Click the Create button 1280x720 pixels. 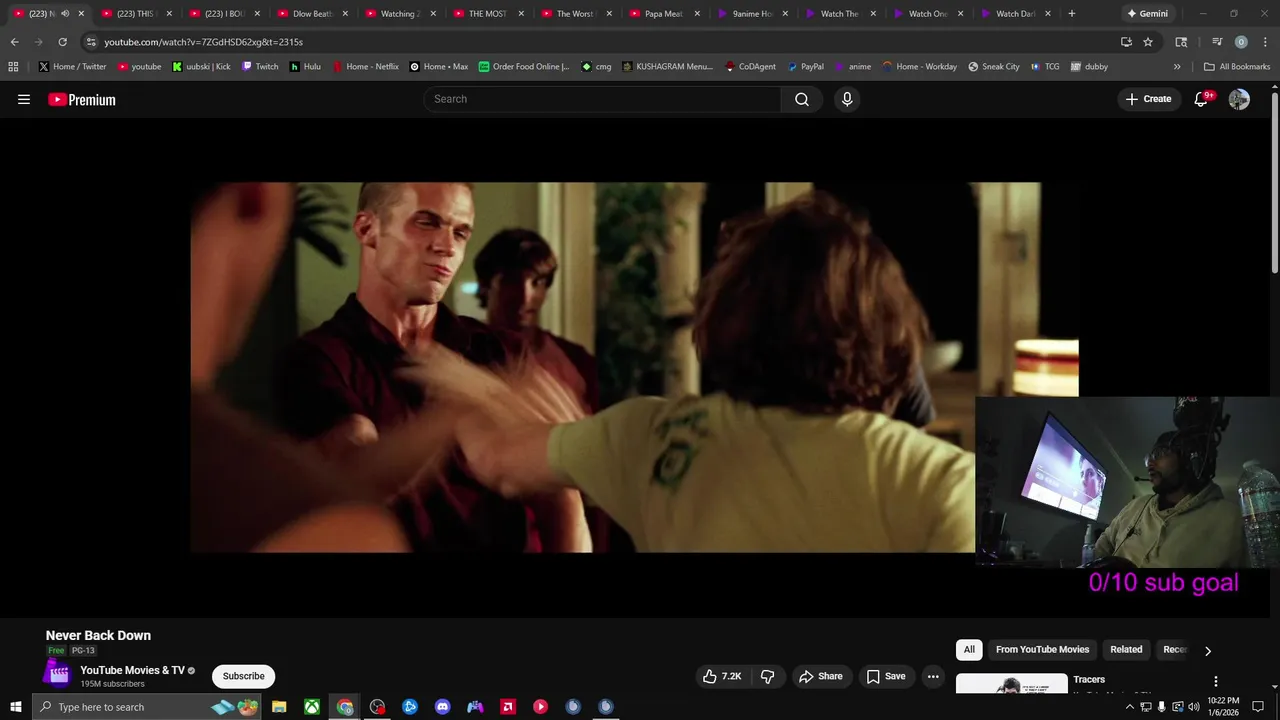pyautogui.click(x=1148, y=99)
